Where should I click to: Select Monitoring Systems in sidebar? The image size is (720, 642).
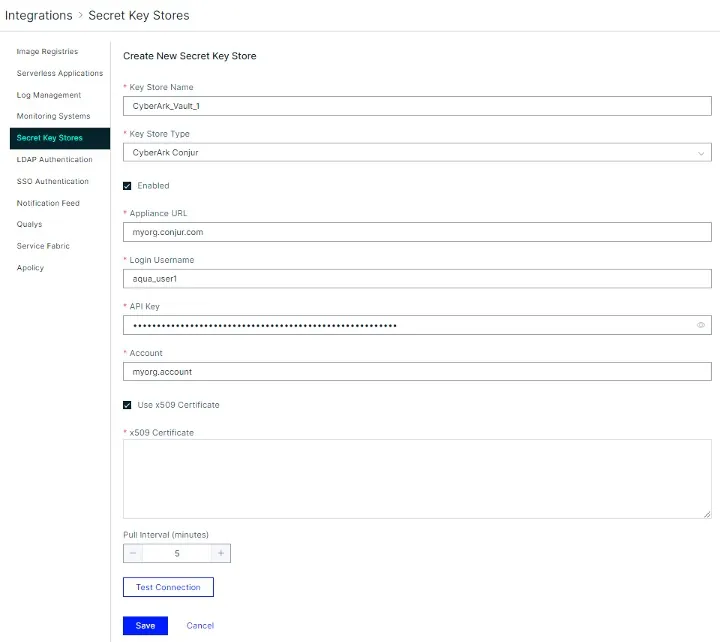tap(53, 116)
